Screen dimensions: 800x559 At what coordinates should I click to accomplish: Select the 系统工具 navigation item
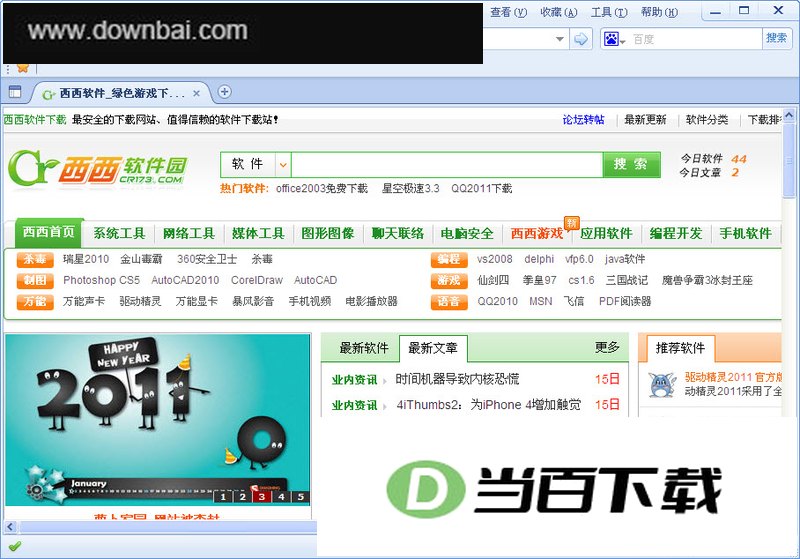click(x=119, y=234)
